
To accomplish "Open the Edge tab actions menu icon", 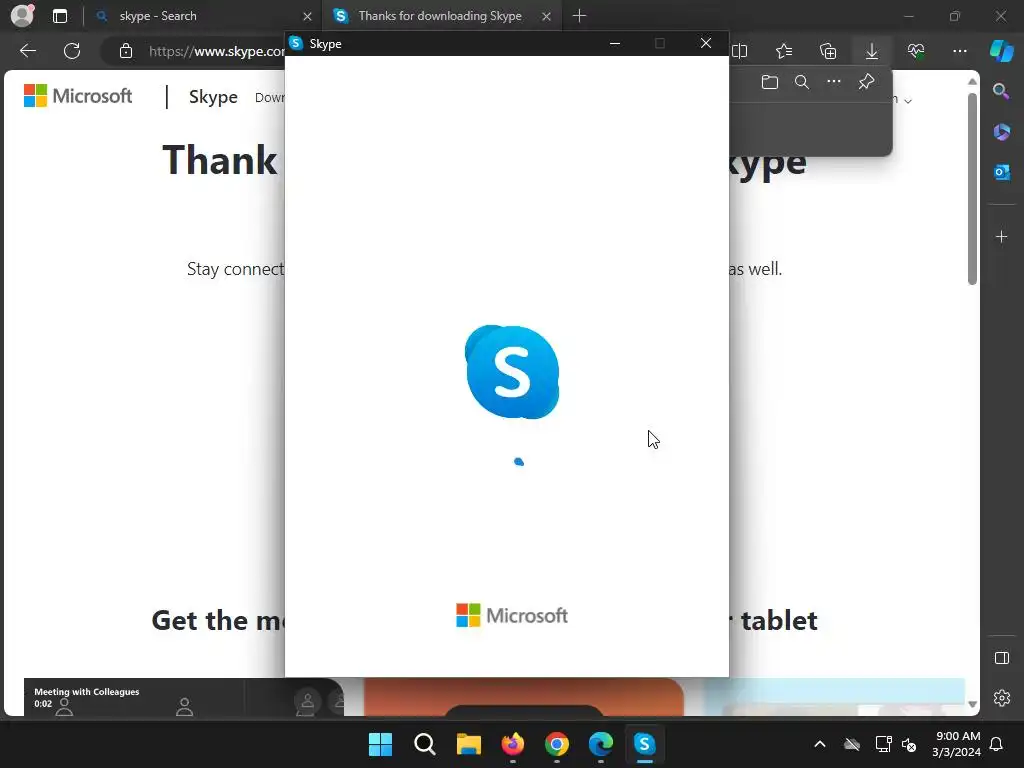I will pos(59,16).
